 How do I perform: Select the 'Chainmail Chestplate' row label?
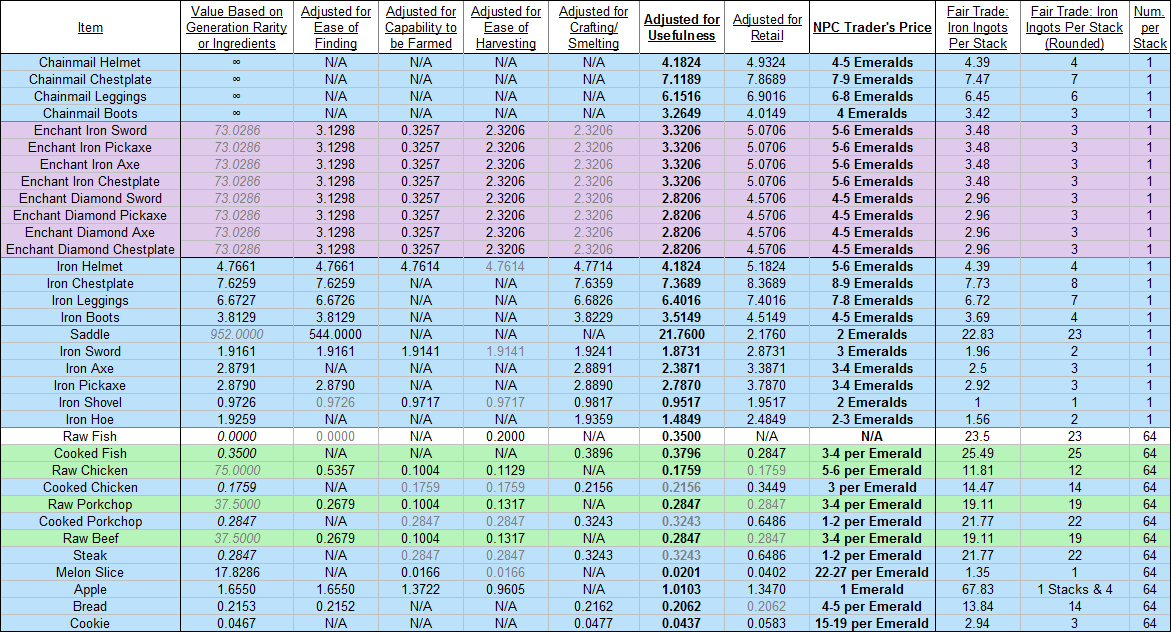[90, 79]
